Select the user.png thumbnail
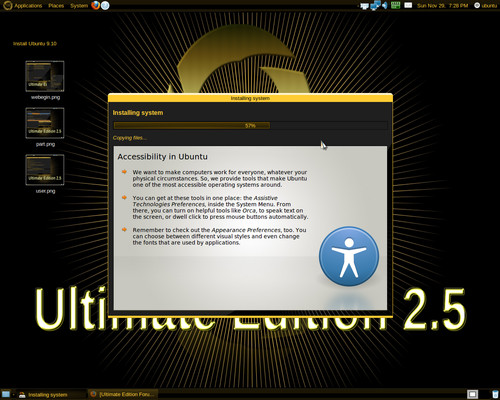500x400 pixels. coord(45,170)
